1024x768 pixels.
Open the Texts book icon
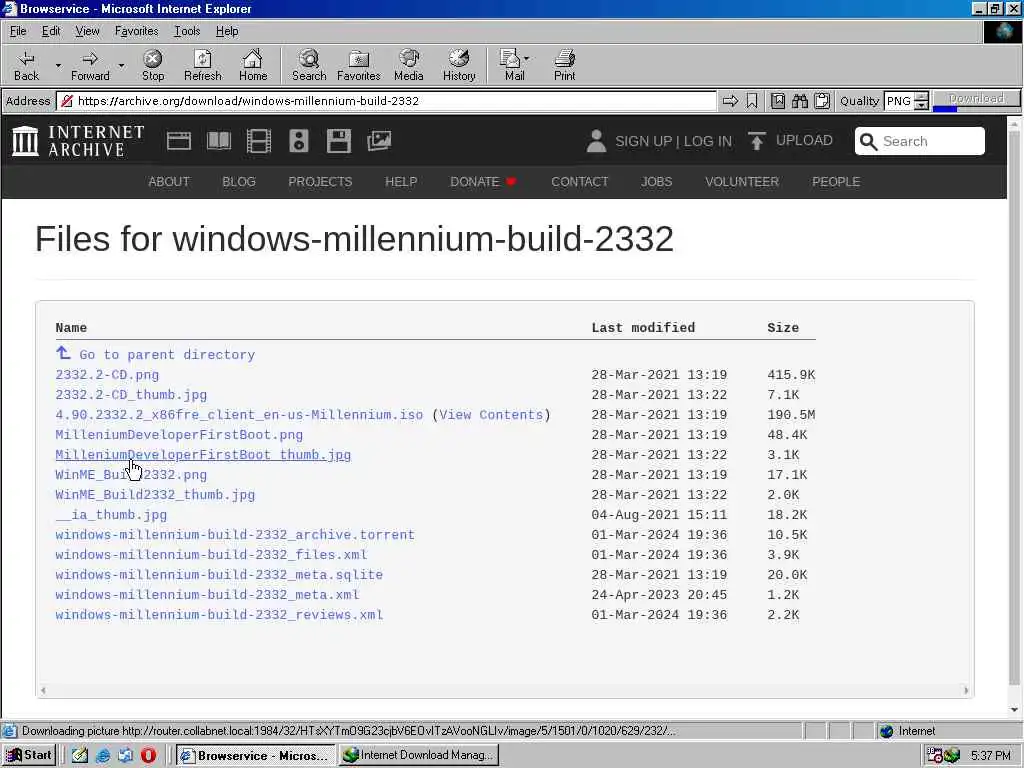(x=219, y=141)
